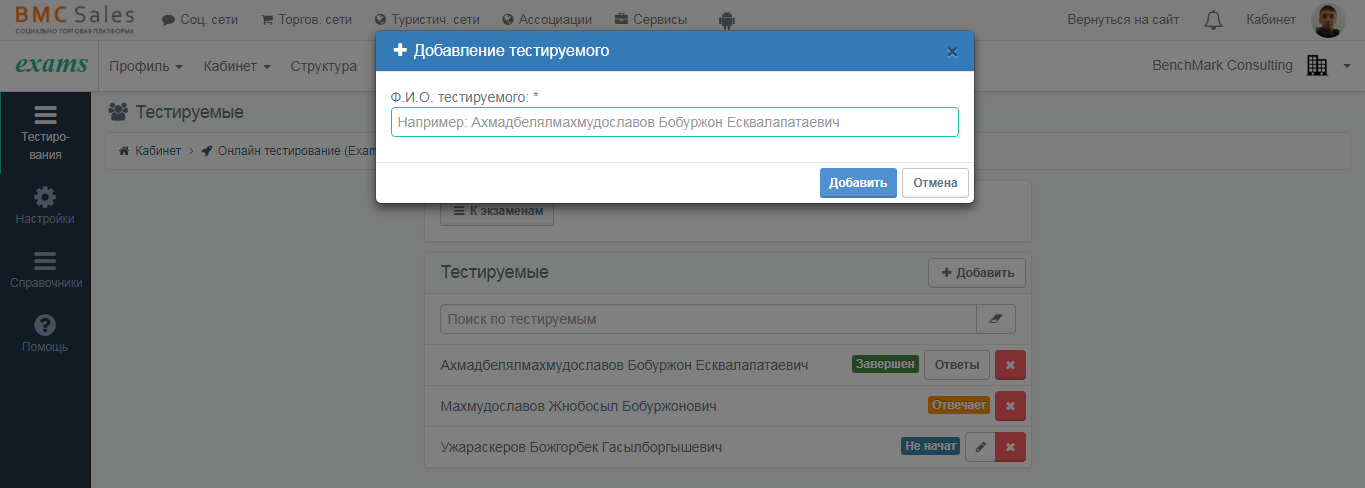View Ответы for Ахмадбелялмахмудославов
Screen dimensions: 1365x488
(x=957, y=365)
